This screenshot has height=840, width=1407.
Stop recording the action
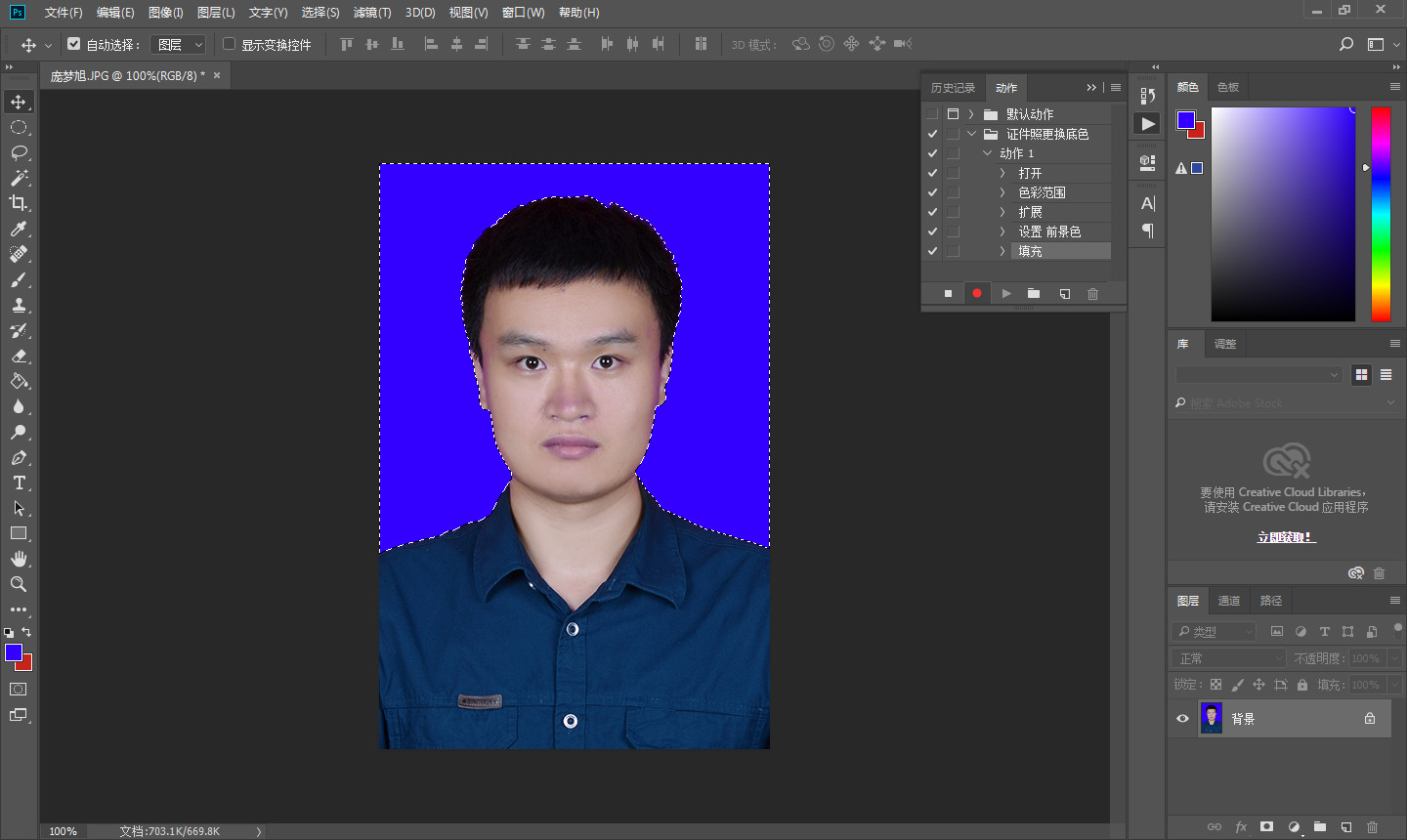tap(948, 293)
